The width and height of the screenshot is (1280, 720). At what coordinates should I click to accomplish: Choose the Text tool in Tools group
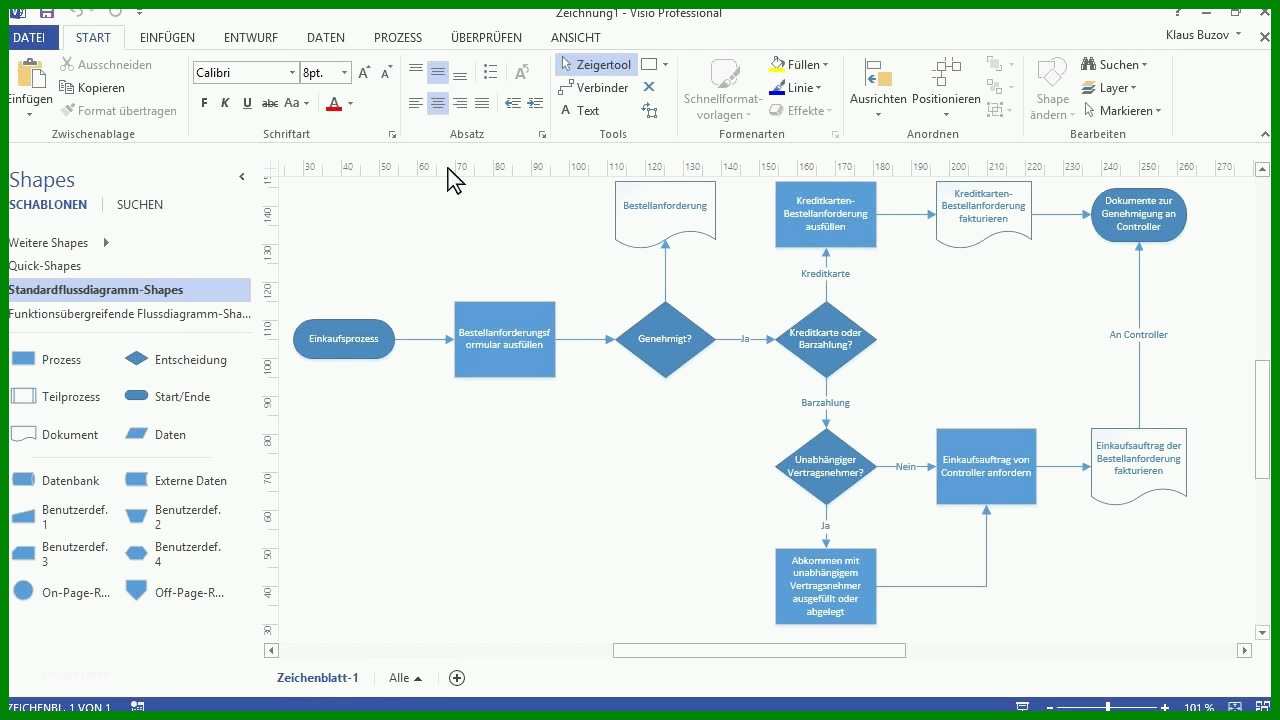point(579,111)
